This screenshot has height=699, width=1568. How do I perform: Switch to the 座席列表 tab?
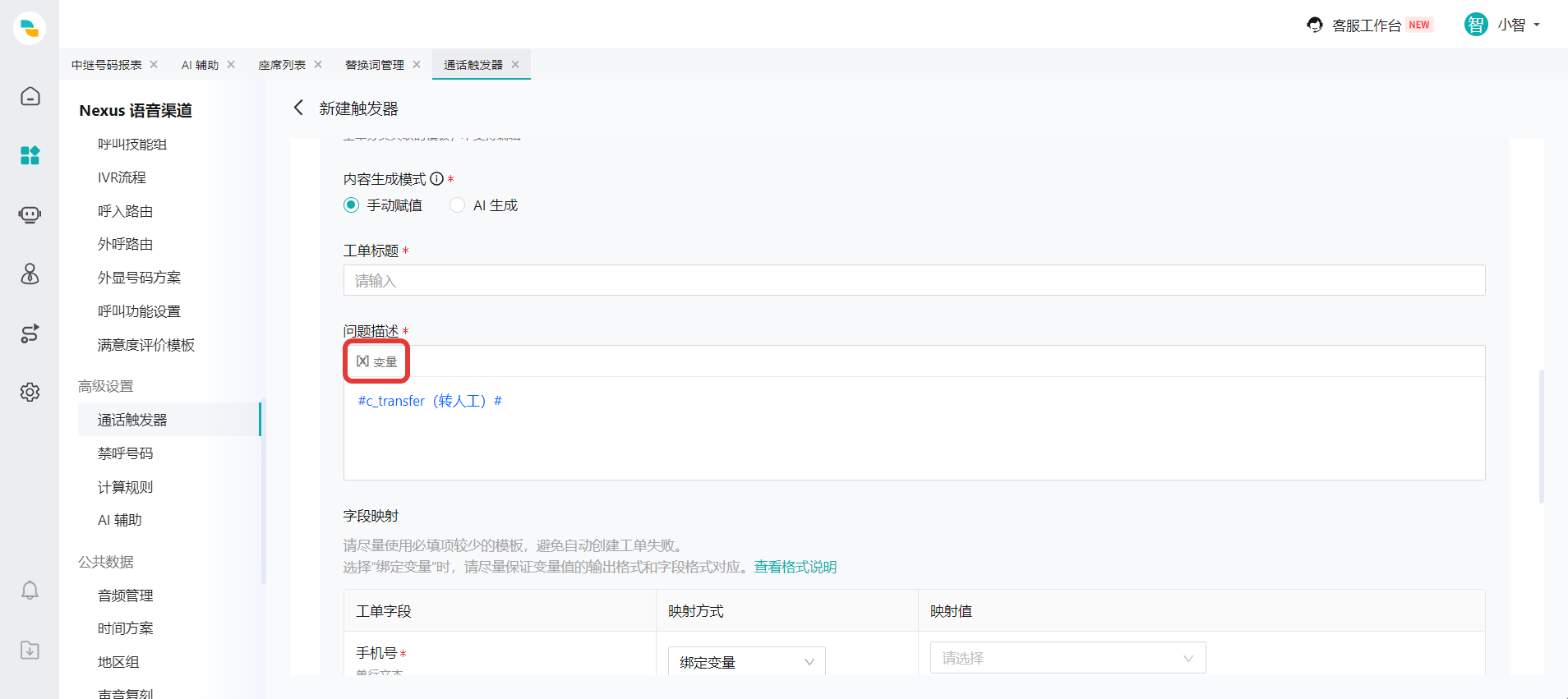pos(282,64)
